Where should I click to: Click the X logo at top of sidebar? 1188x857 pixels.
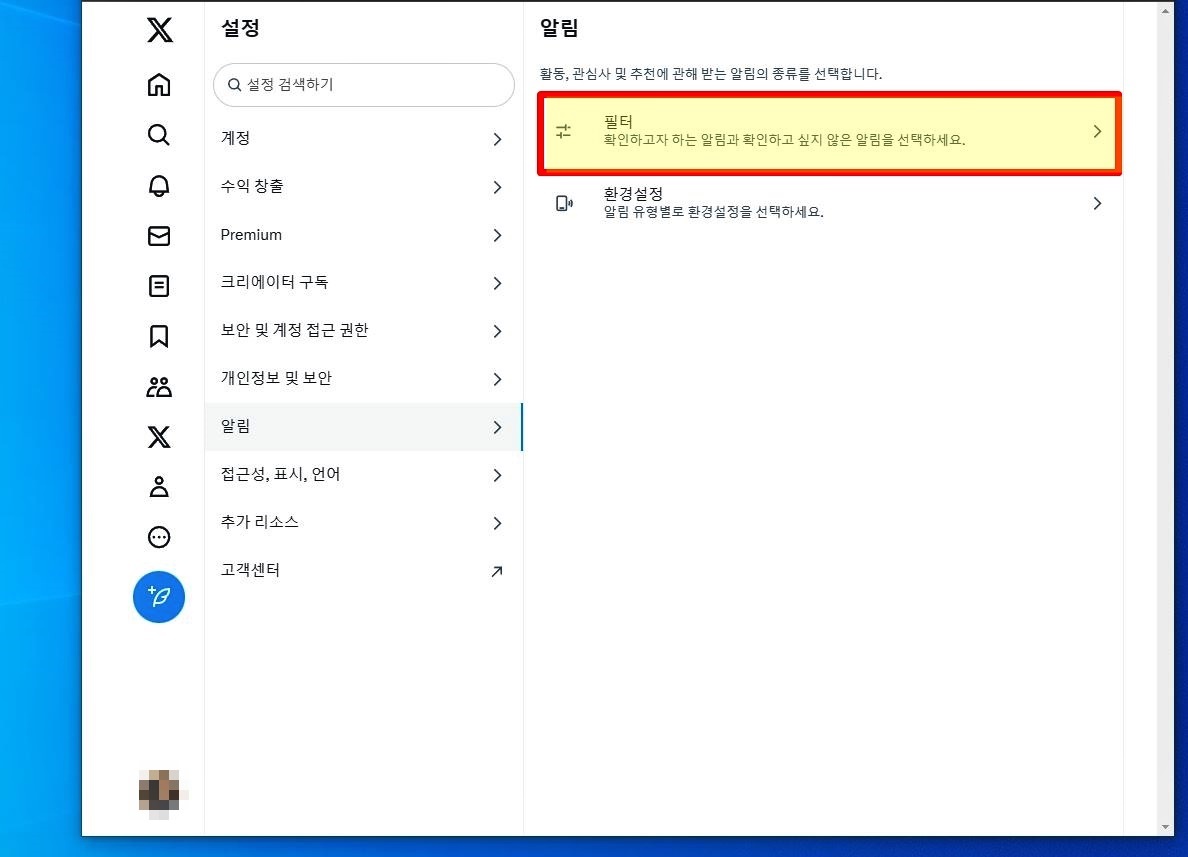(x=159, y=30)
